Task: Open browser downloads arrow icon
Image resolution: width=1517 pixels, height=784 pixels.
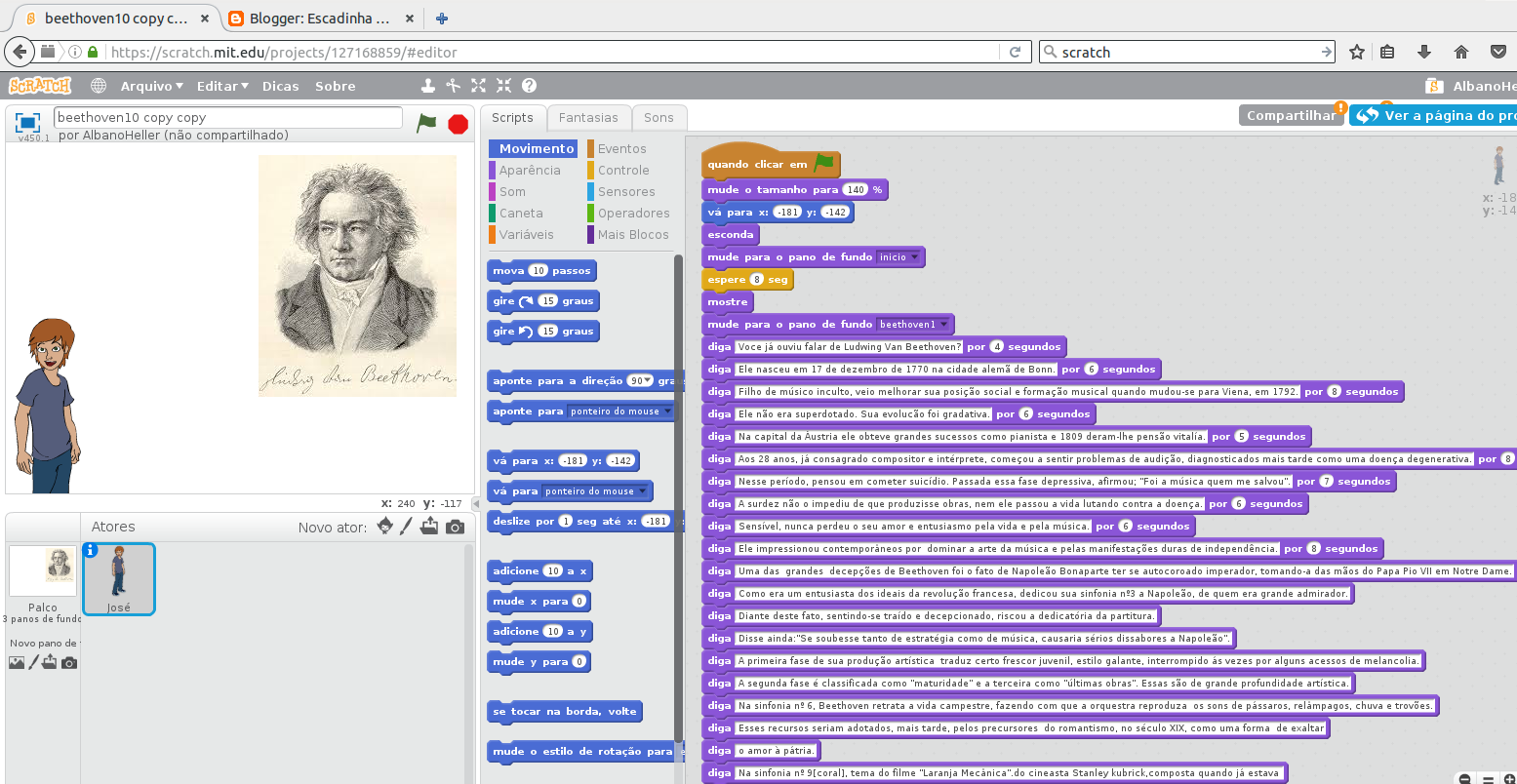Action: click(1424, 52)
